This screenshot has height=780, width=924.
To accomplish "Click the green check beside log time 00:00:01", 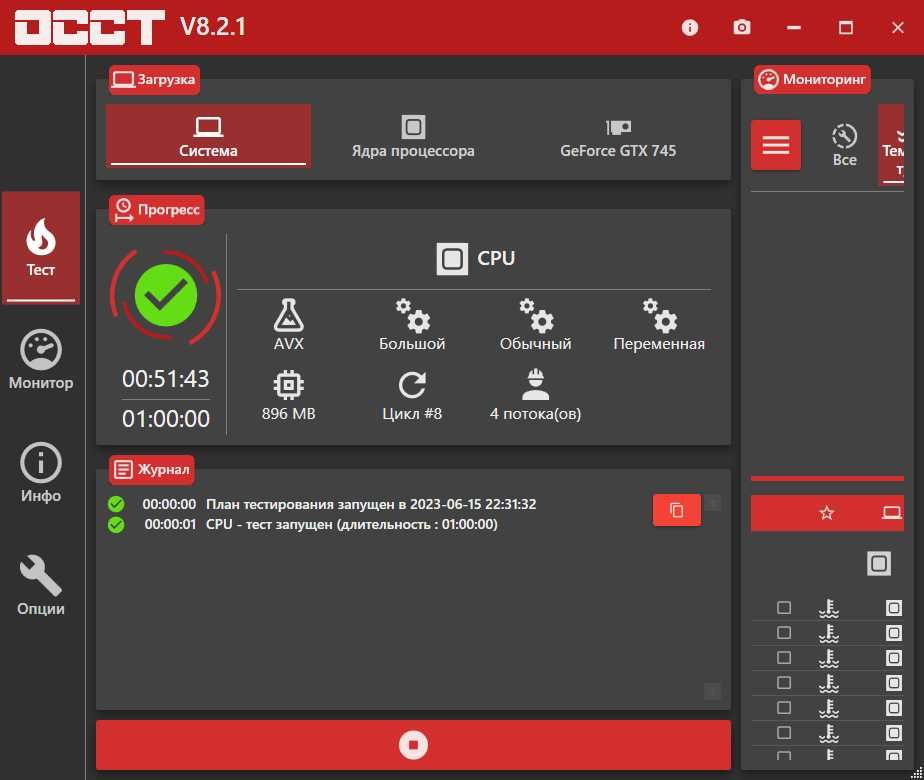I will [x=116, y=524].
